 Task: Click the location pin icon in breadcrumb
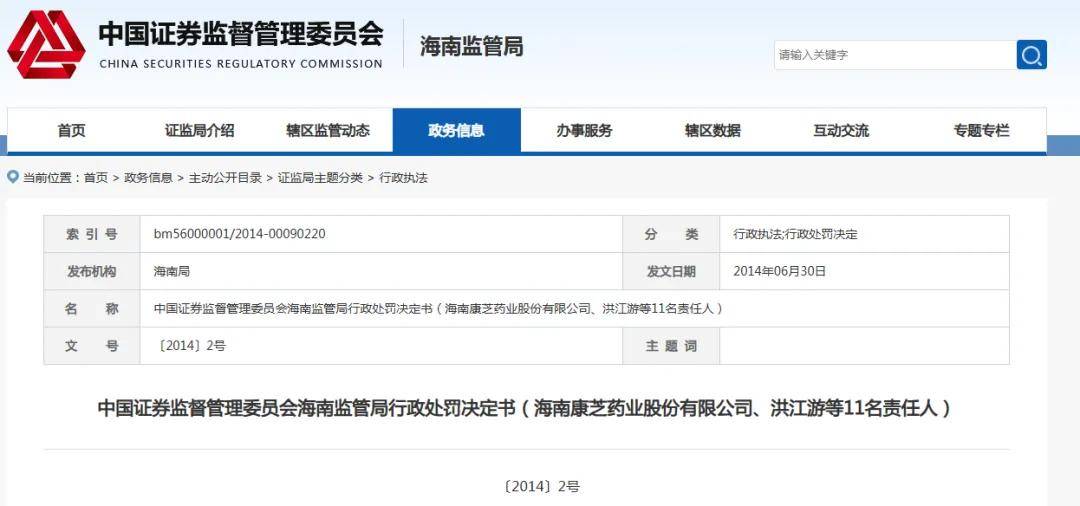[12, 177]
